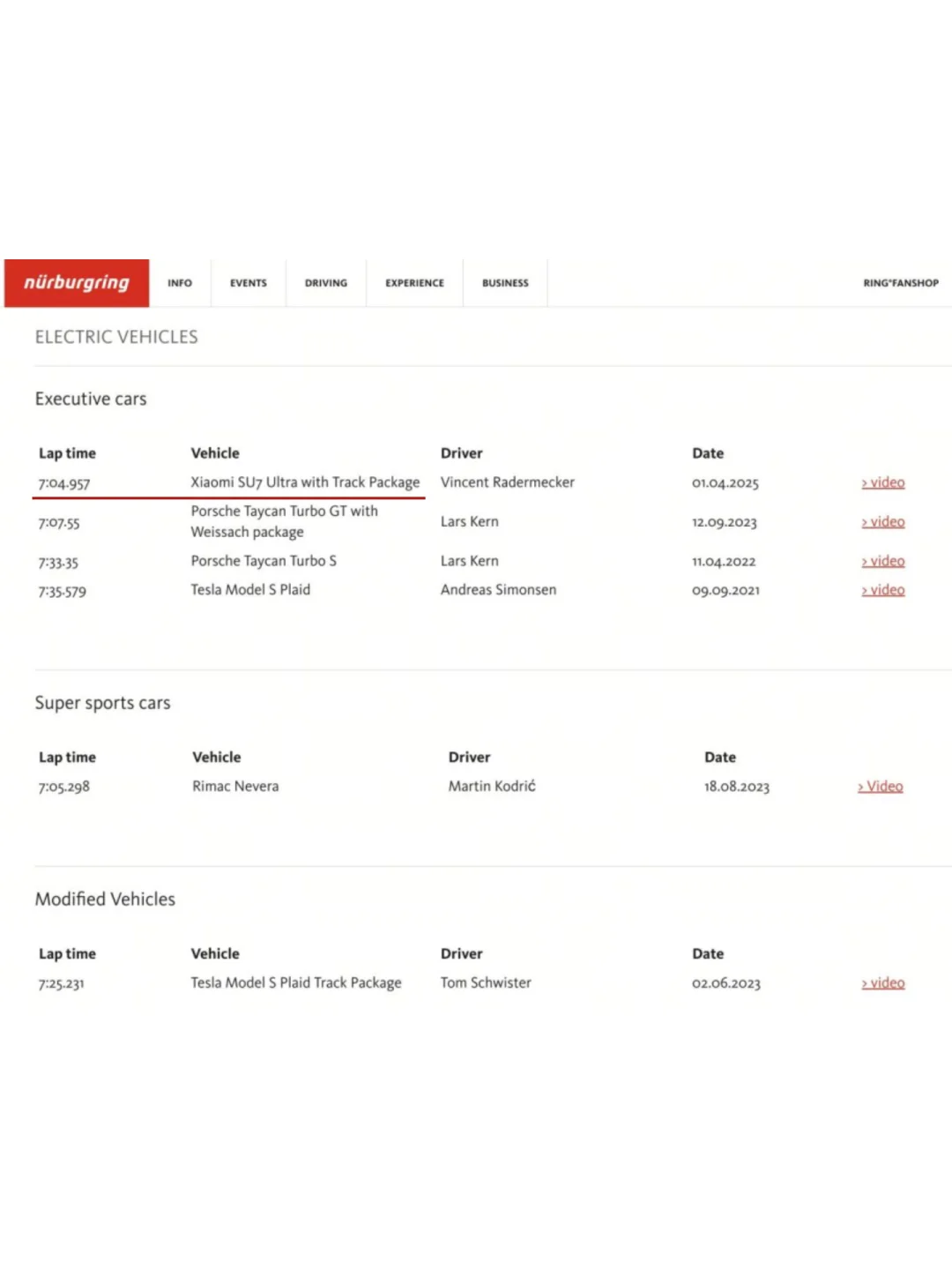Click date 11.04.2022

(724, 562)
